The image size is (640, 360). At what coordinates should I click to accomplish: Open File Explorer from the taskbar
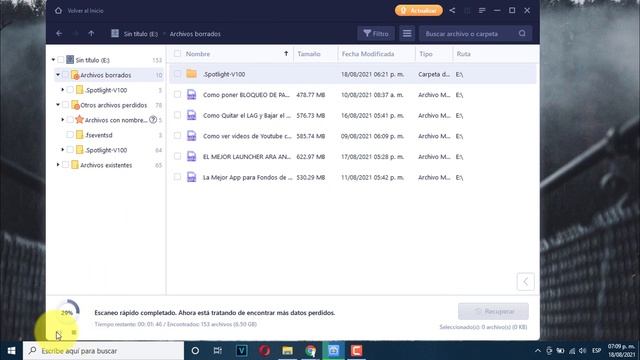pos(287,351)
